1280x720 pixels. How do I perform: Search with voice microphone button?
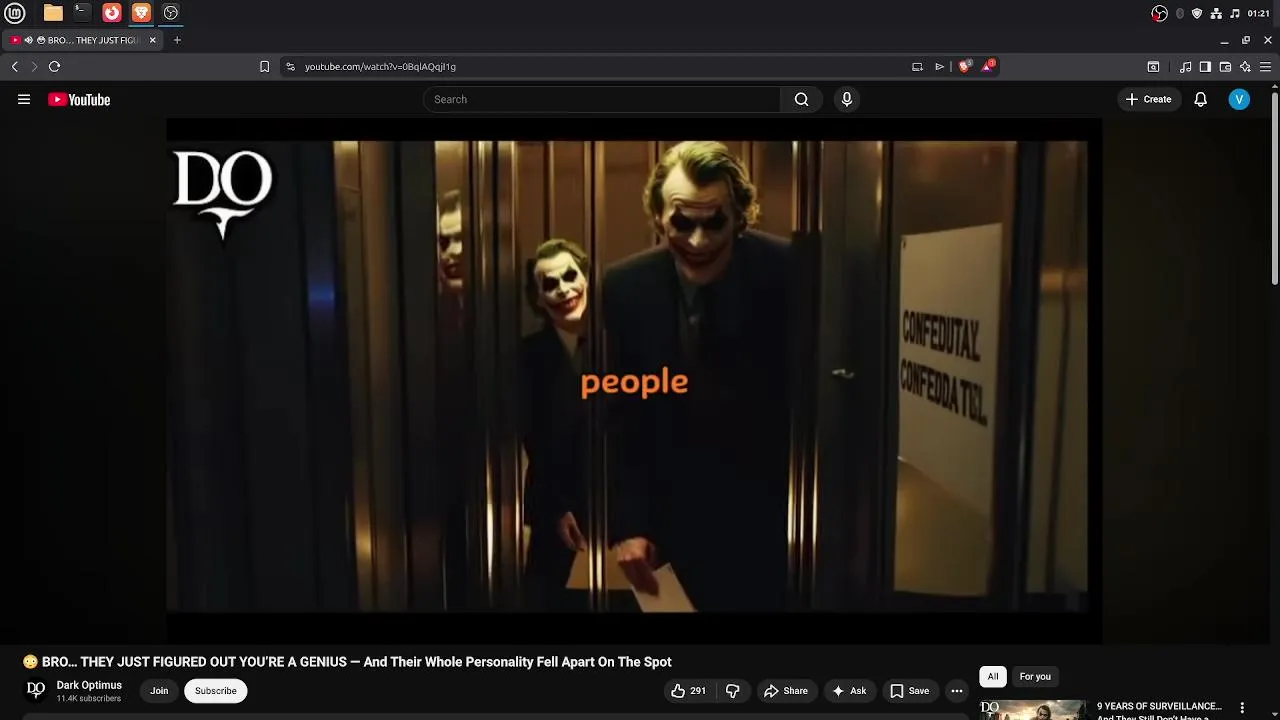[x=847, y=99]
